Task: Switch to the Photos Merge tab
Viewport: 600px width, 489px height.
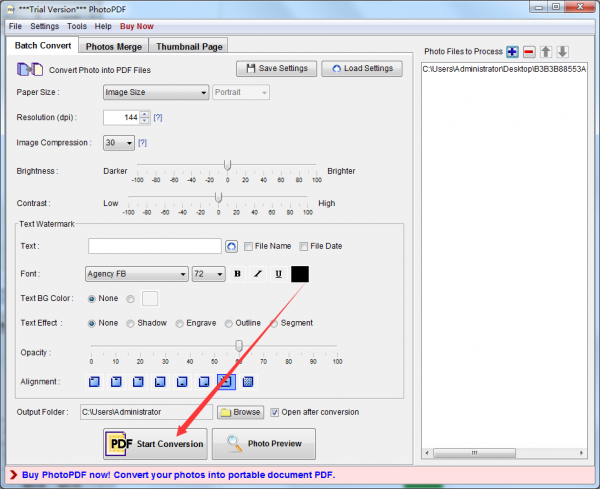Action: tap(114, 46)
